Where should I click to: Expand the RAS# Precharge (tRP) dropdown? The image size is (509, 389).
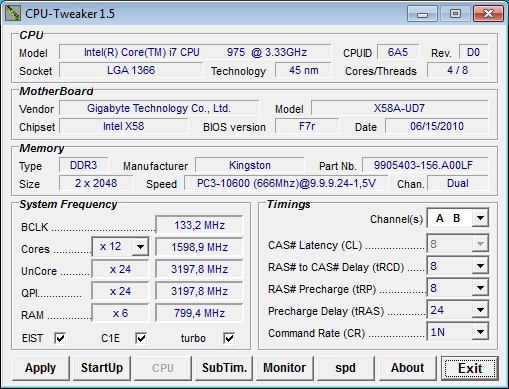(458, 288)
